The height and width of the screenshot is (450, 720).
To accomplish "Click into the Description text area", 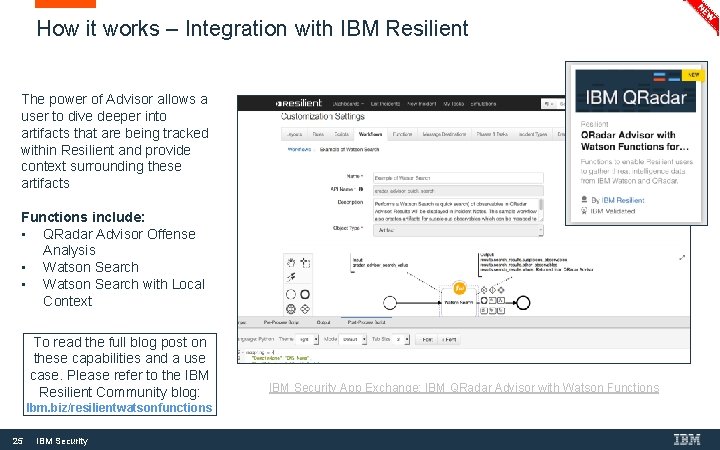I will coord(456,211).
